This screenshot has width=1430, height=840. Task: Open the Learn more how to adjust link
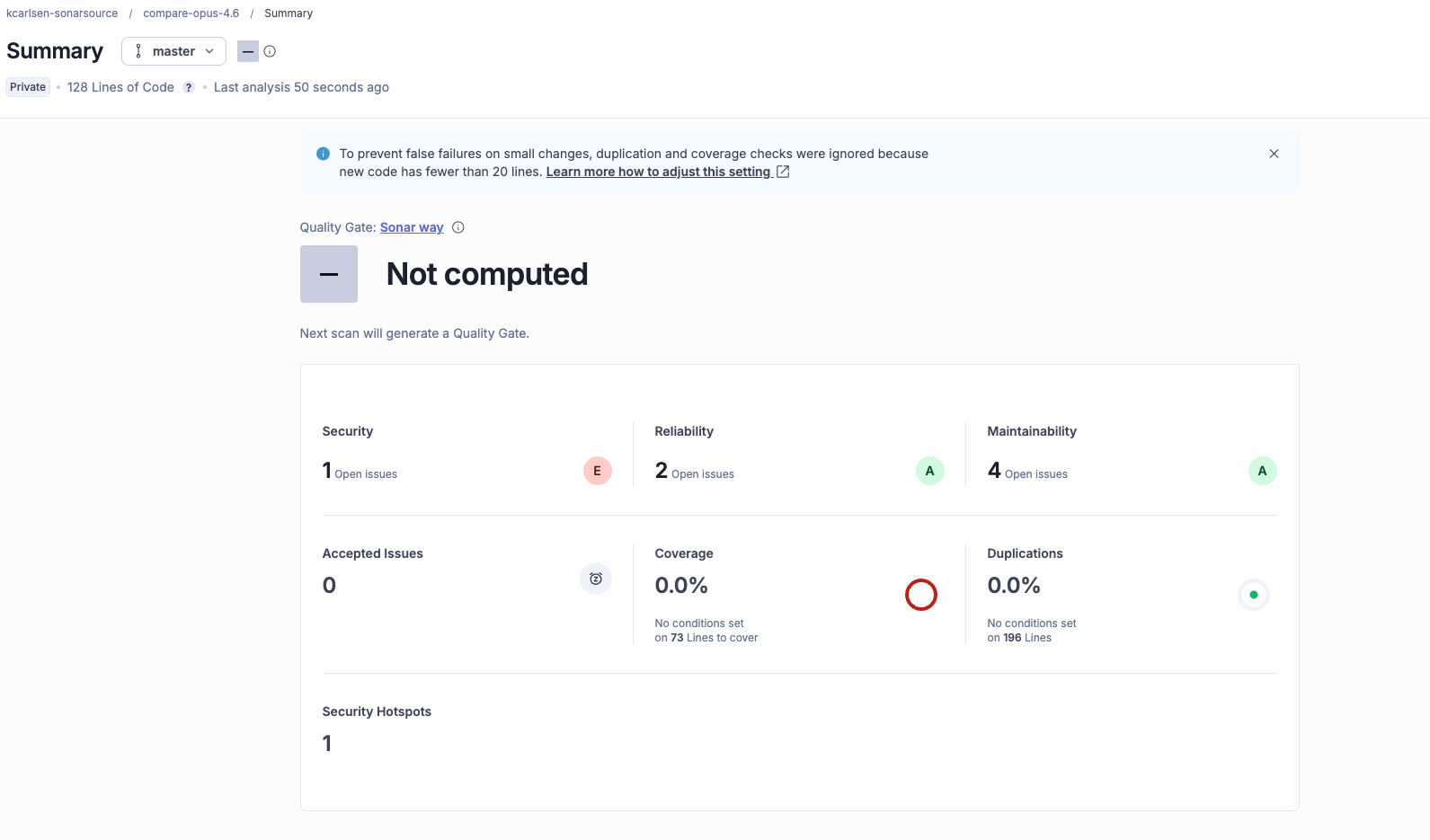pyautogui.click(x=658, y=172)
